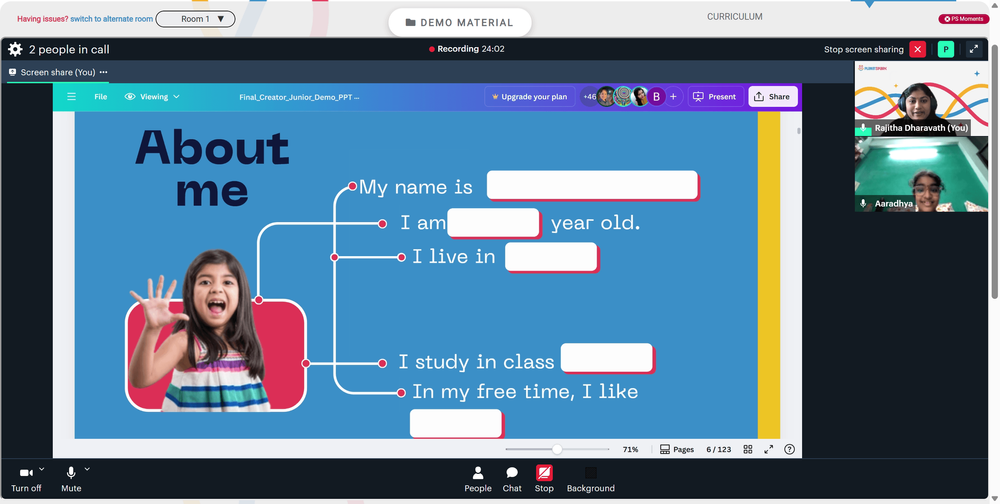The height and width of the screenshot is (504, 1000).
Task: Click the Recording 24:02 indicator
Action: click(x=466, y=49)
